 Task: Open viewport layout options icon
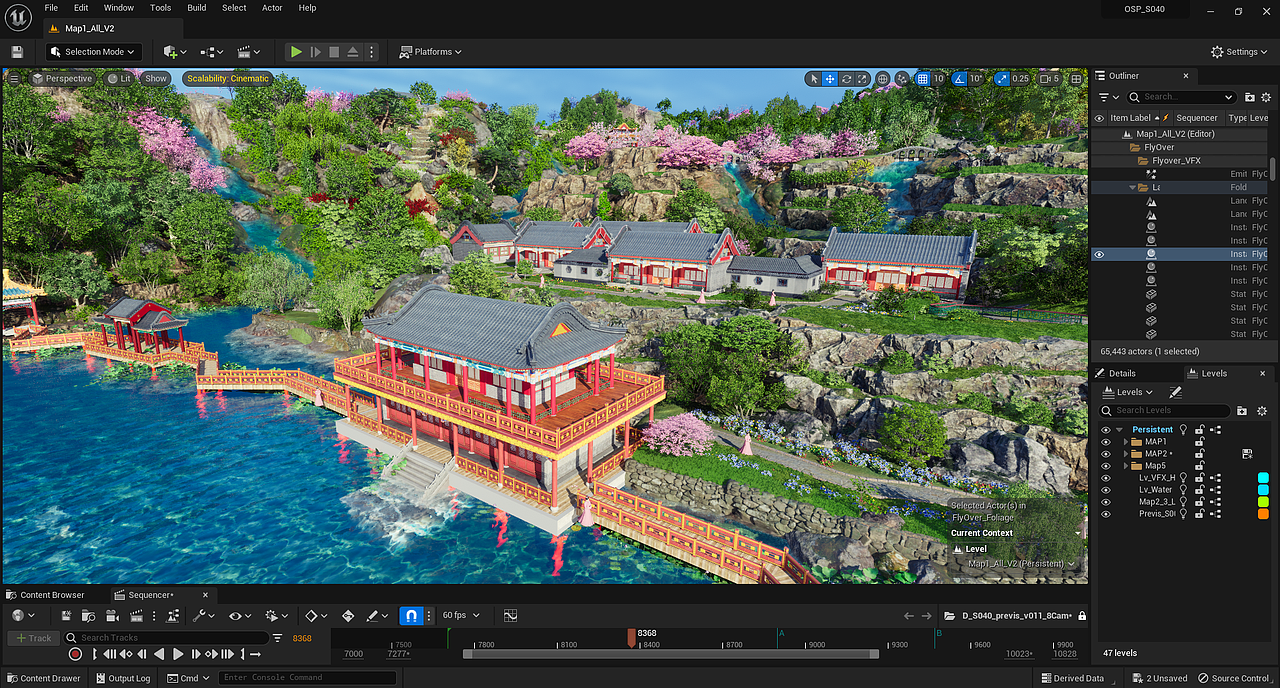[1076, 79]
